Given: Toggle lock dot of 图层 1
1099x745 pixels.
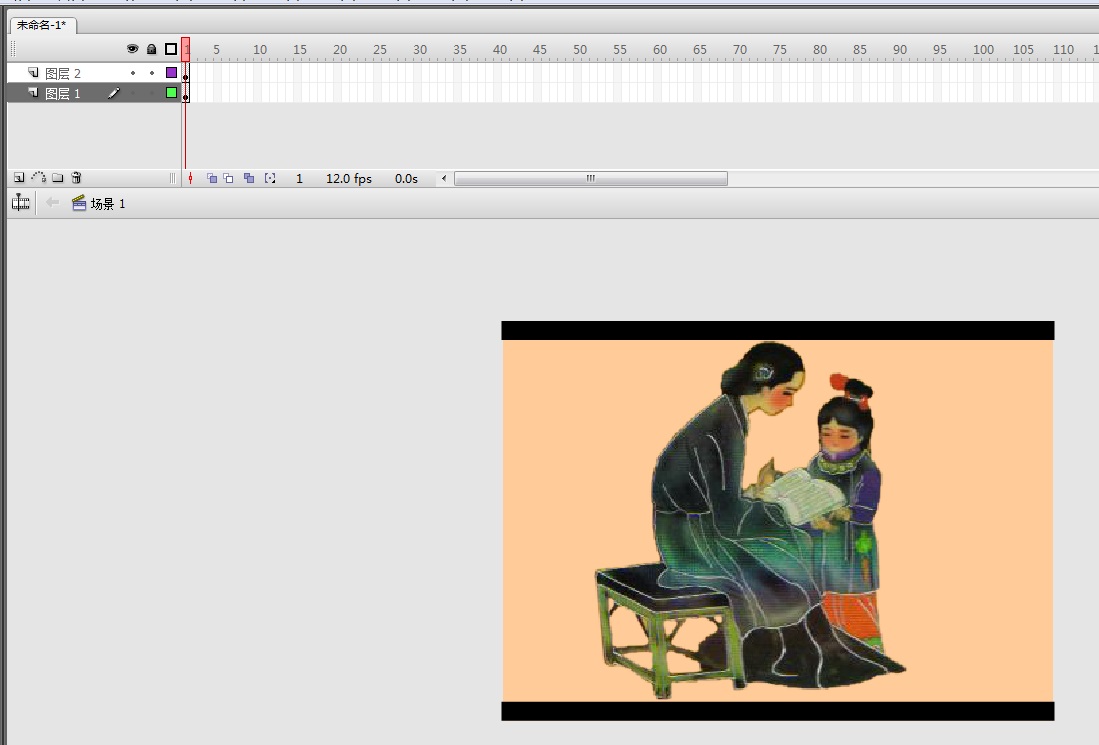Looking at the screenshot, I should pyautogui.click(x=152, y=93).
